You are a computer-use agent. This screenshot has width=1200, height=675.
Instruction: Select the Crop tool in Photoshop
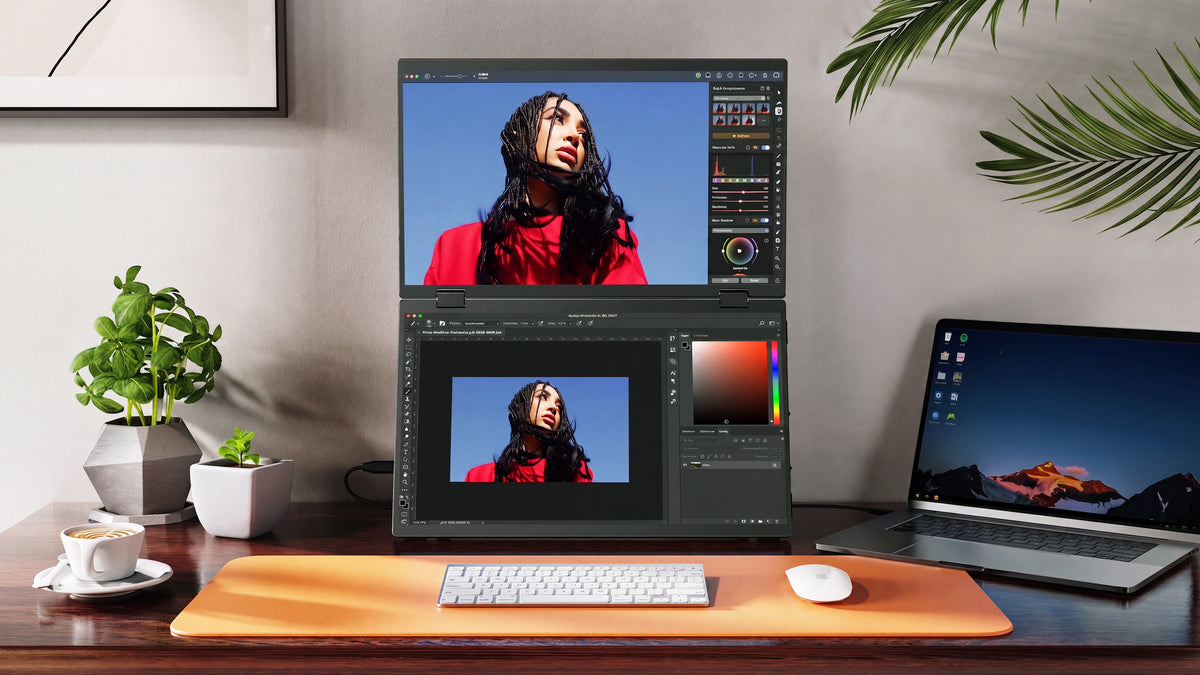408,369
